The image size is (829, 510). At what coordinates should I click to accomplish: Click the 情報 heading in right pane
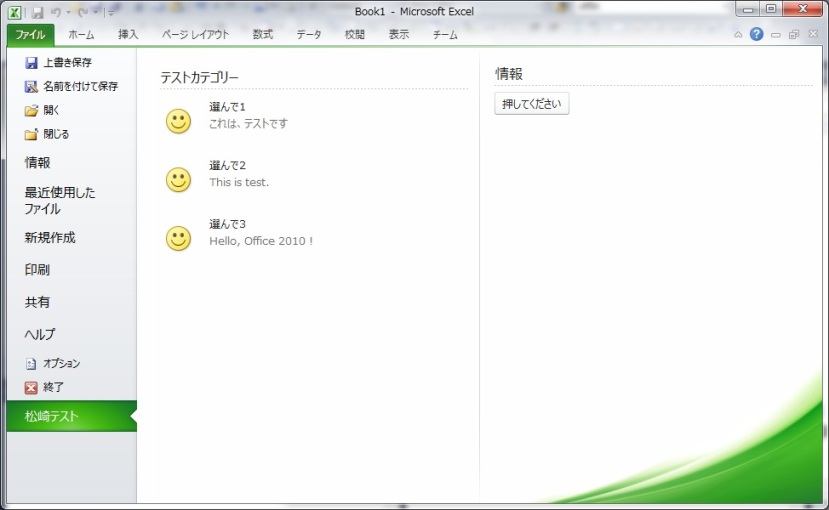pyautogui.click(x=509, y=74)
